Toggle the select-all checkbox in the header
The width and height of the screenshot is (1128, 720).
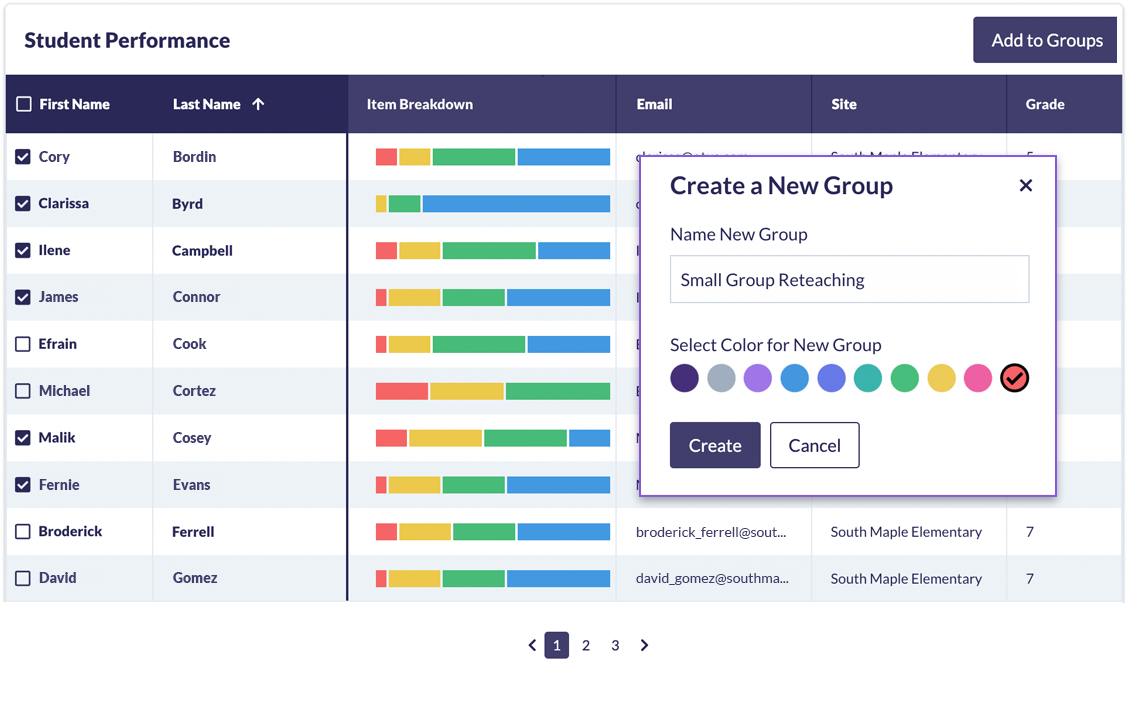coord(21,103)
